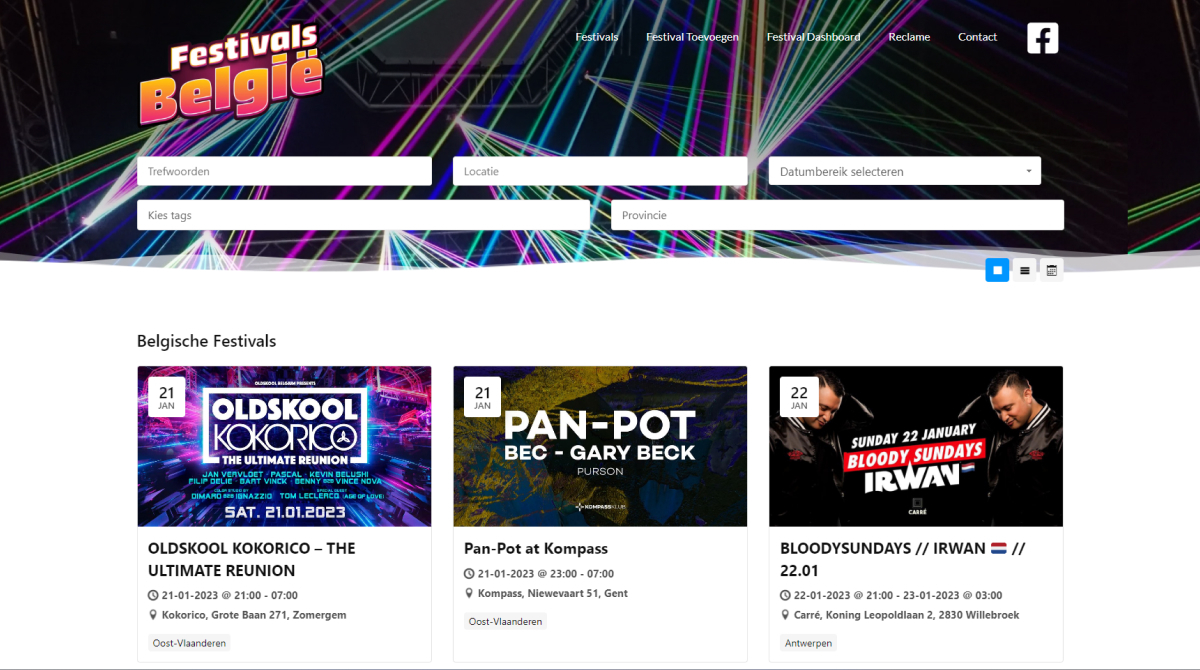Open the Facebook page icon
The width and height of the screenshot is (1200, 670).
click(x=1042, y=38)
